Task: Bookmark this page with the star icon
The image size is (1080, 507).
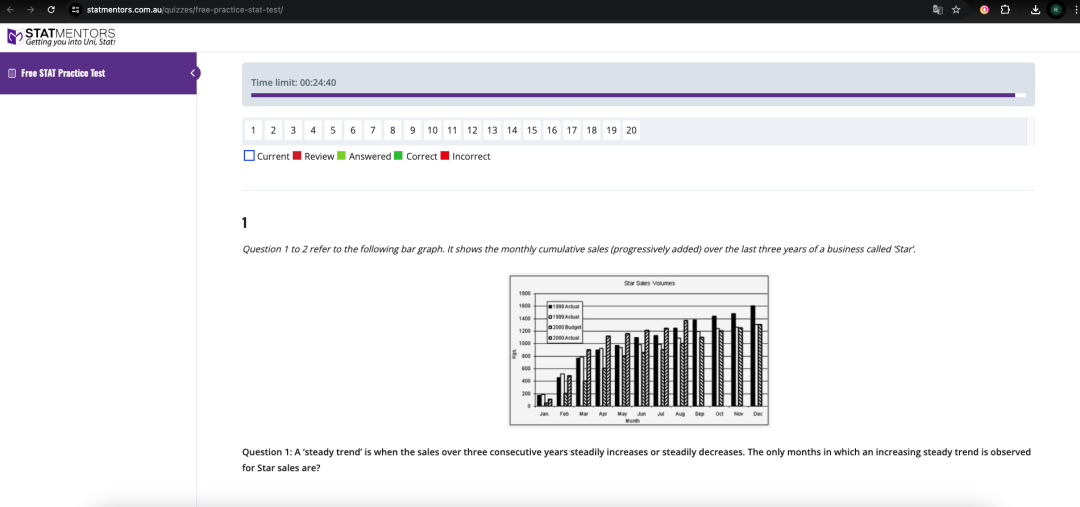Action: (956, 10)
